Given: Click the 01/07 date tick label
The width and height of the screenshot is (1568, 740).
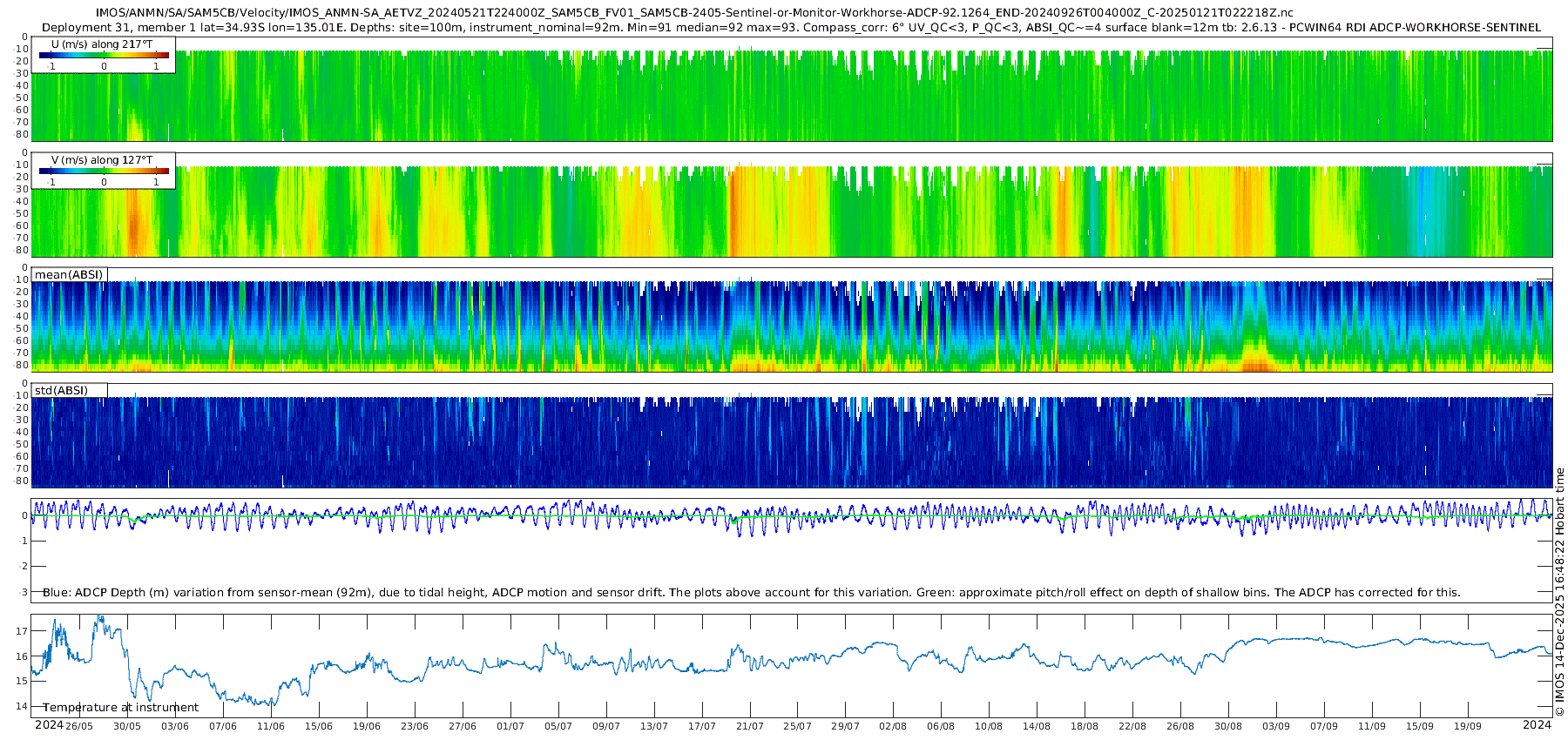Looking at the screenshot, I should pyautogui.click(x=510, y=726).
